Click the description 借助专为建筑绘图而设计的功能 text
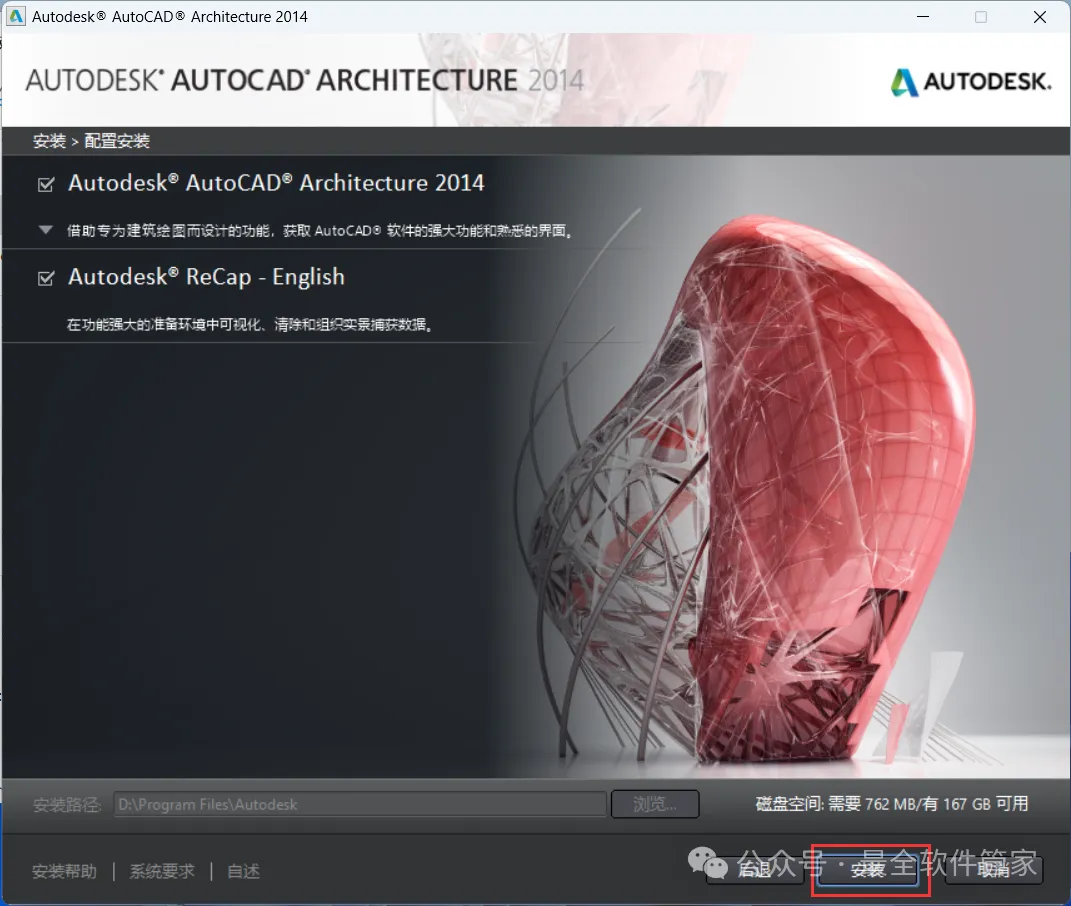This screenshot has height=906, width=1071. [320, 230]
